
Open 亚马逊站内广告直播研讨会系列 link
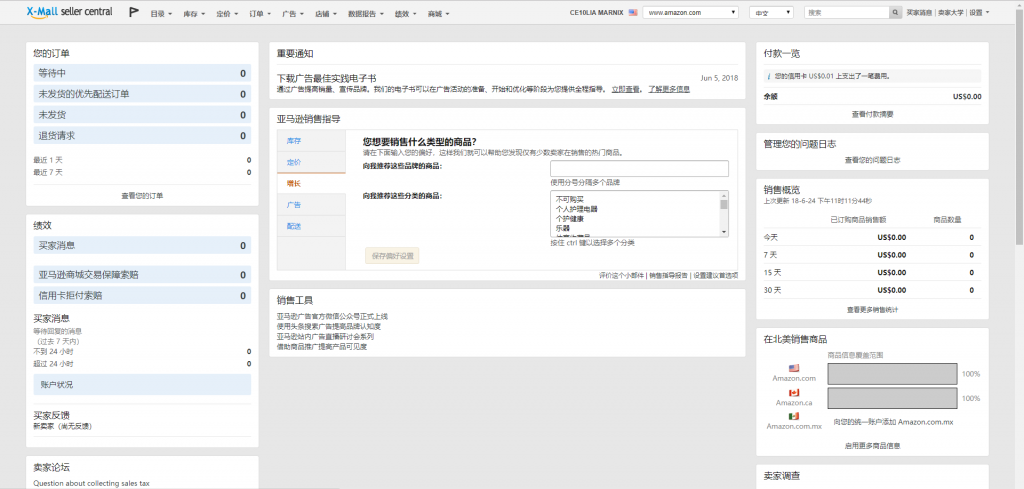click(x=325, y=337)
